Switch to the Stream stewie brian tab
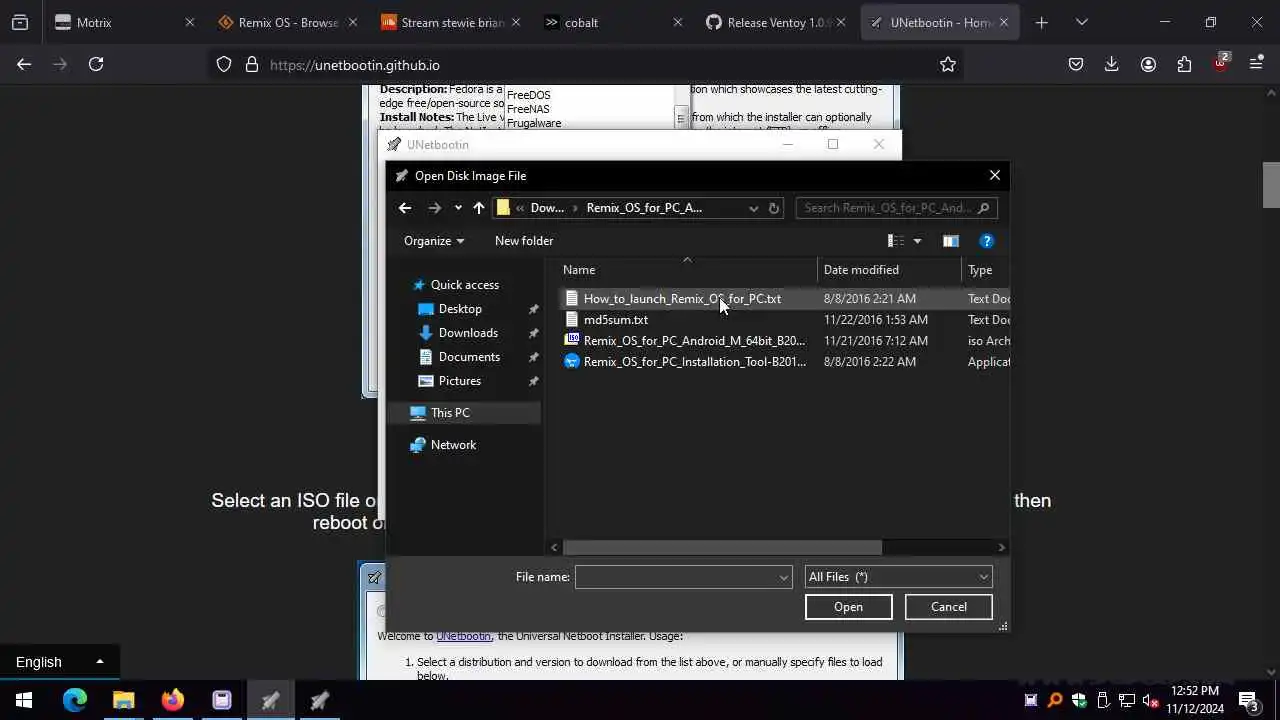This screenshot has height=720, width=1280. [450, 22]
